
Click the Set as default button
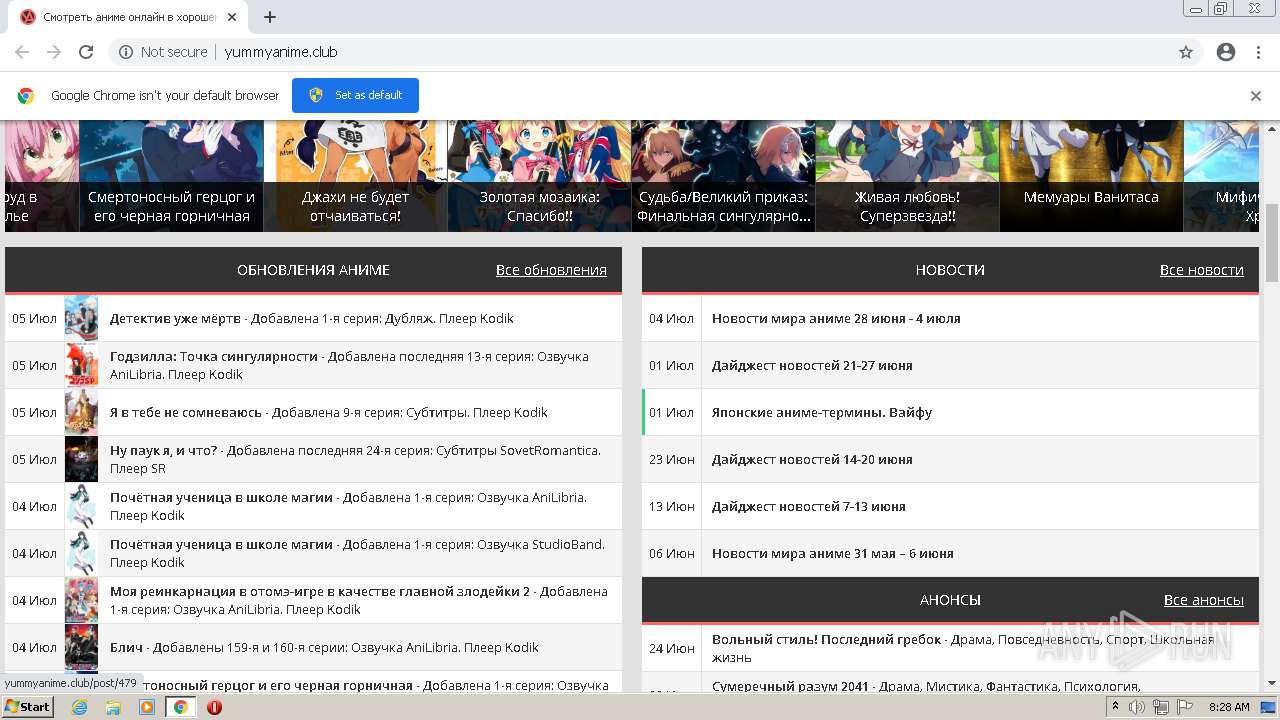[x=355, y=95]
